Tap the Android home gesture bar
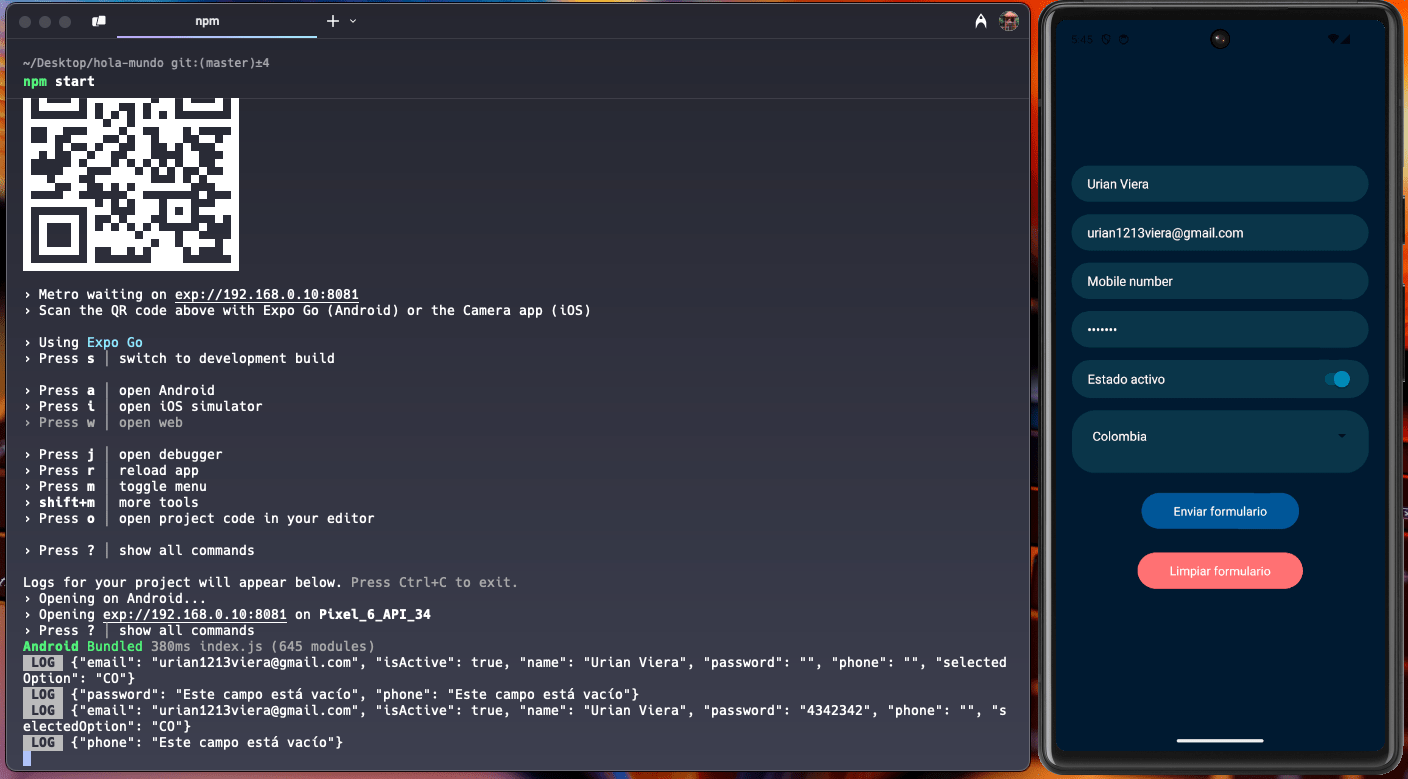1408x779 pixels. (x=1219, y=741)
